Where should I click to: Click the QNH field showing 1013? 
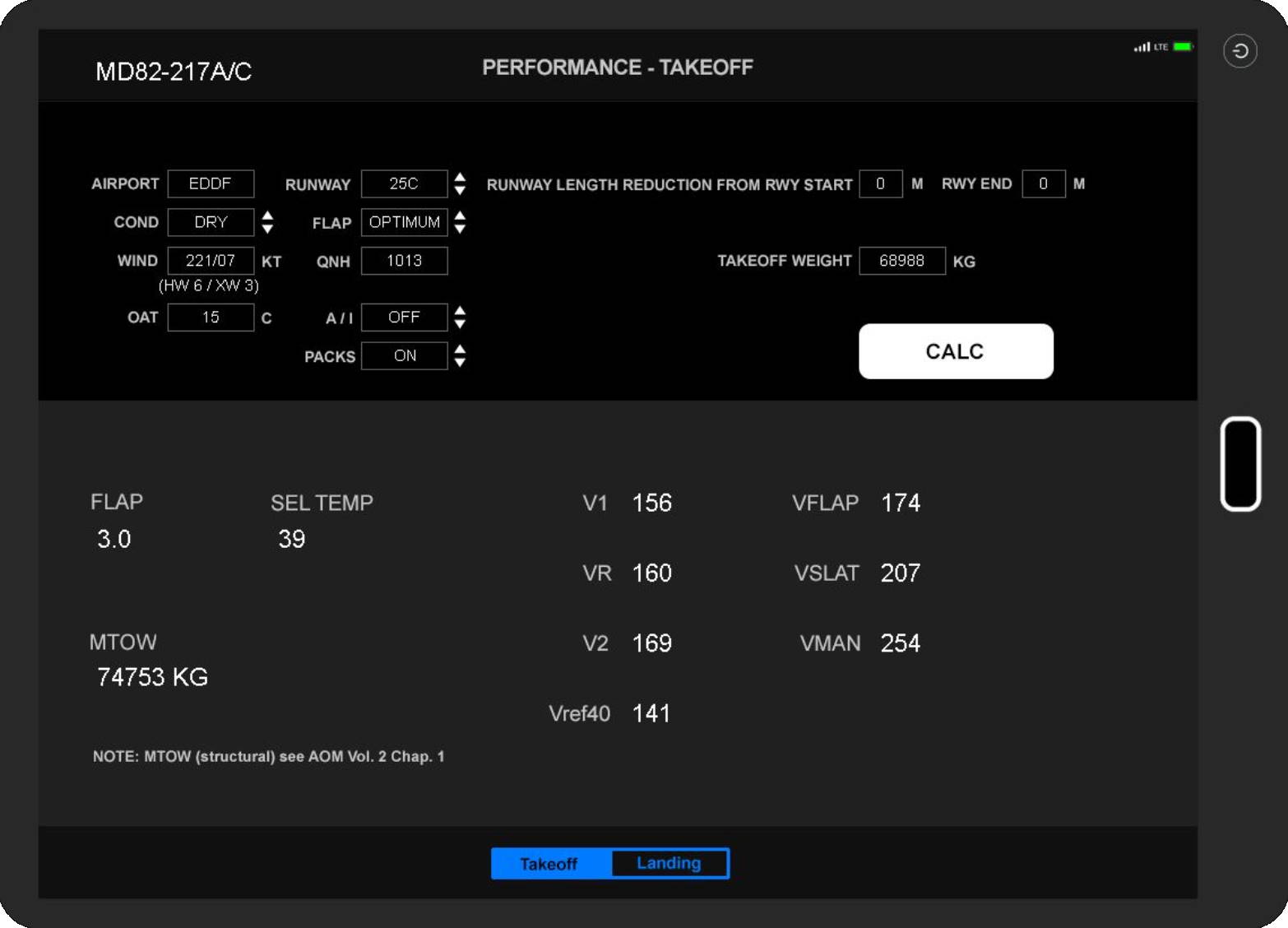[404, 261]
